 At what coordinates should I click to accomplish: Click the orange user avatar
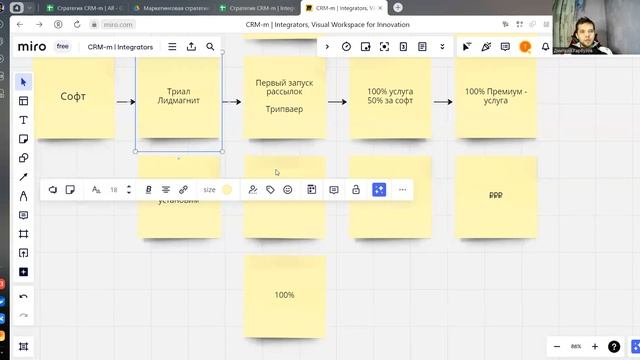525,47
